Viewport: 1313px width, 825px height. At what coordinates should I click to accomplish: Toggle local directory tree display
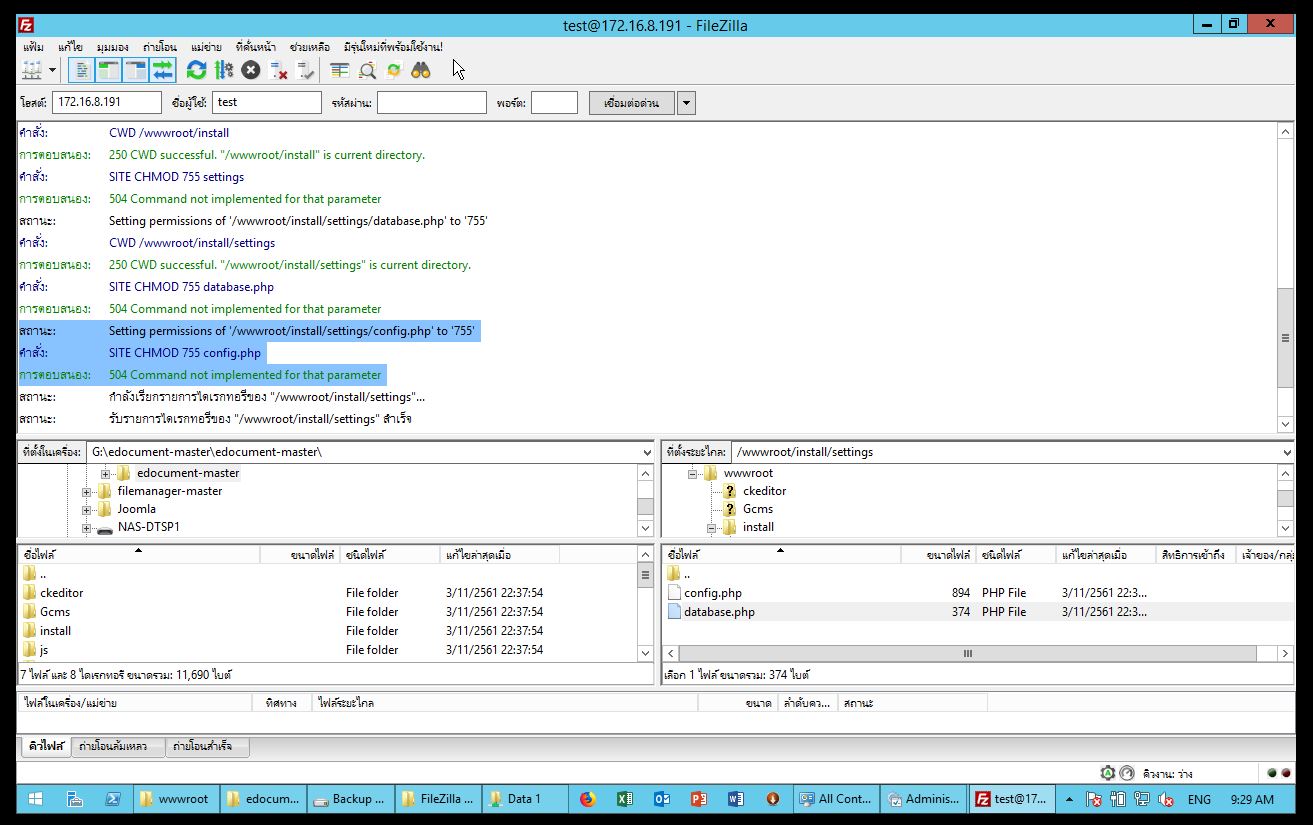(x=109, y=70)
